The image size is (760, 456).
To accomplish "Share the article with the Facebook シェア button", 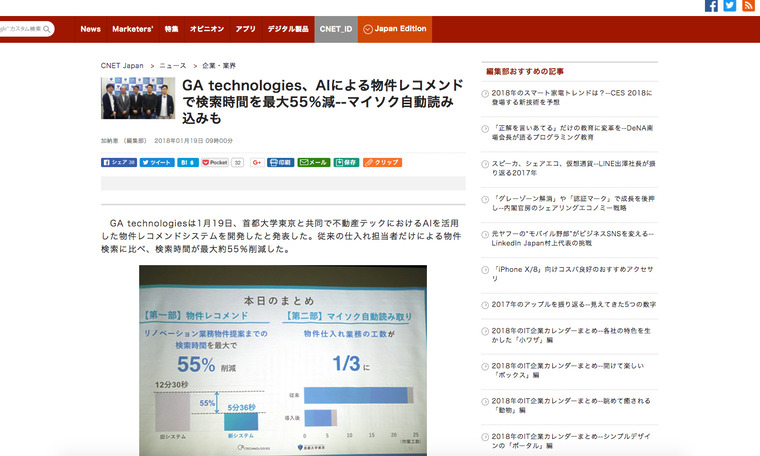I will [119, 162].
